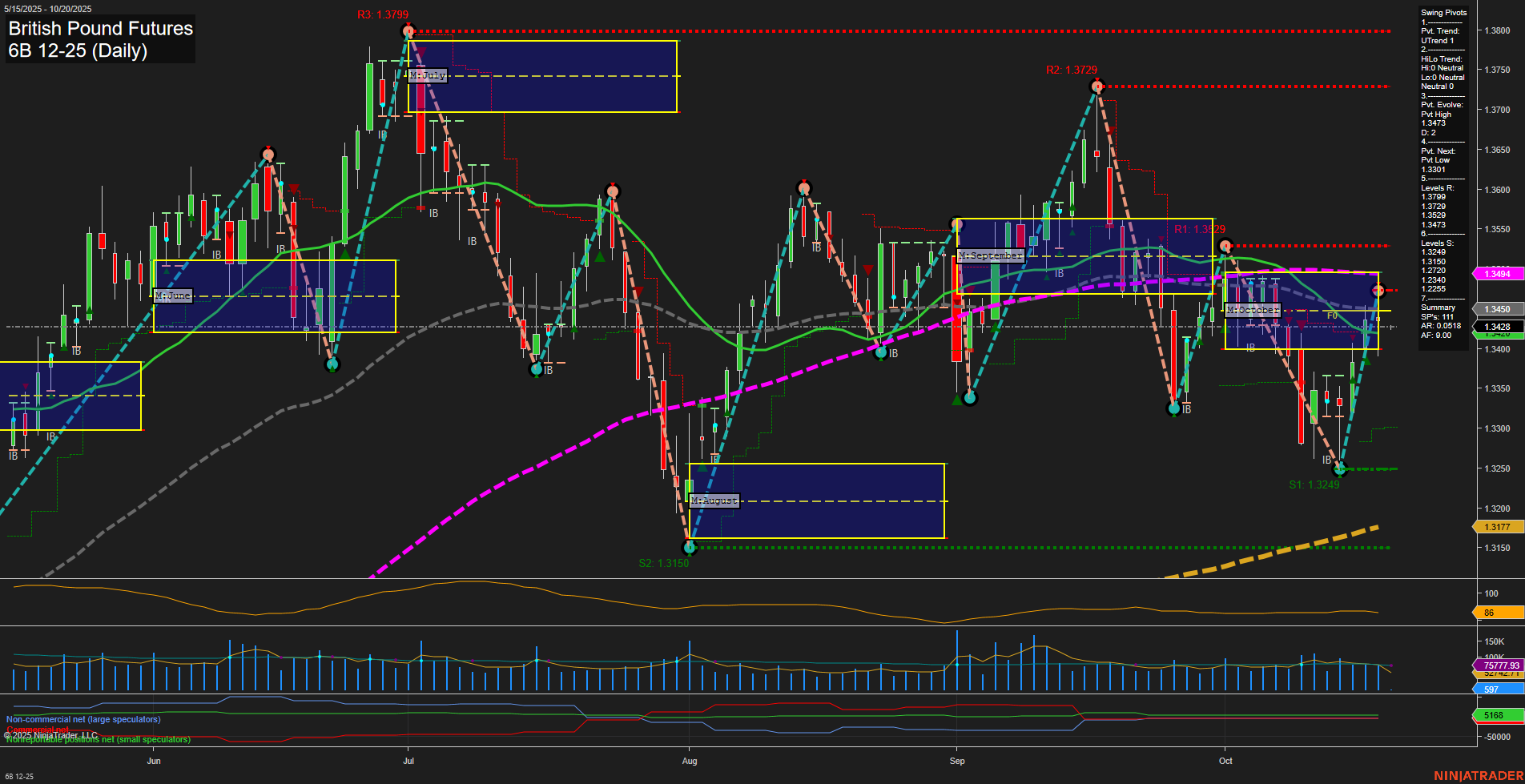Screen dimensions: 1525x784
Task: Toggle the Commercial net indicator label
Action: pyautogui.click(x=35, y=730)
